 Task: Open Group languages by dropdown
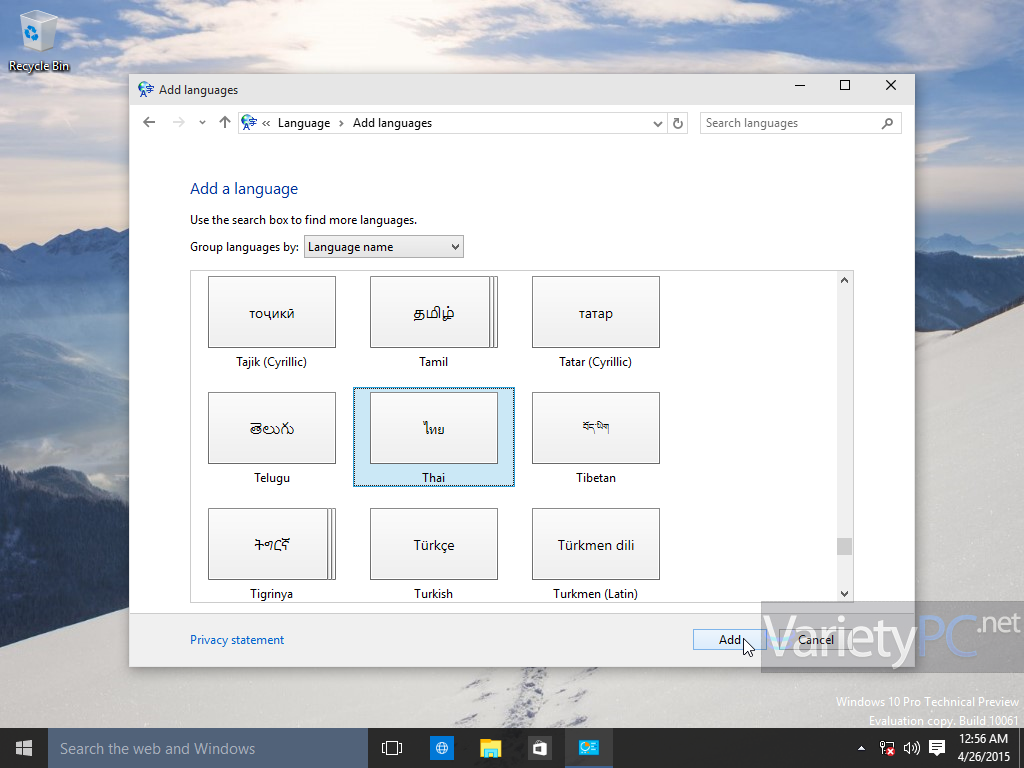(x=384, y=247)
